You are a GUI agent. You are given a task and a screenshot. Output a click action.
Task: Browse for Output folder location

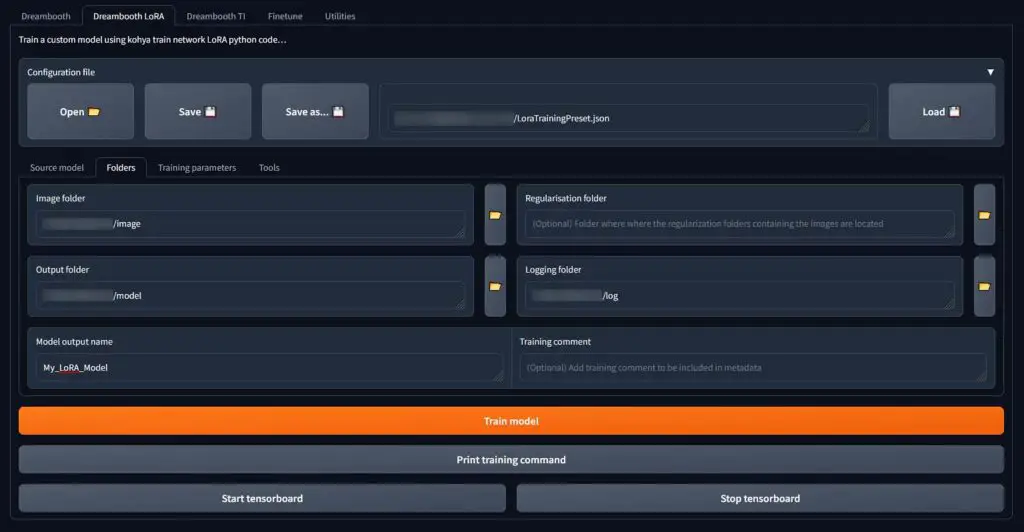coord(495,286)
